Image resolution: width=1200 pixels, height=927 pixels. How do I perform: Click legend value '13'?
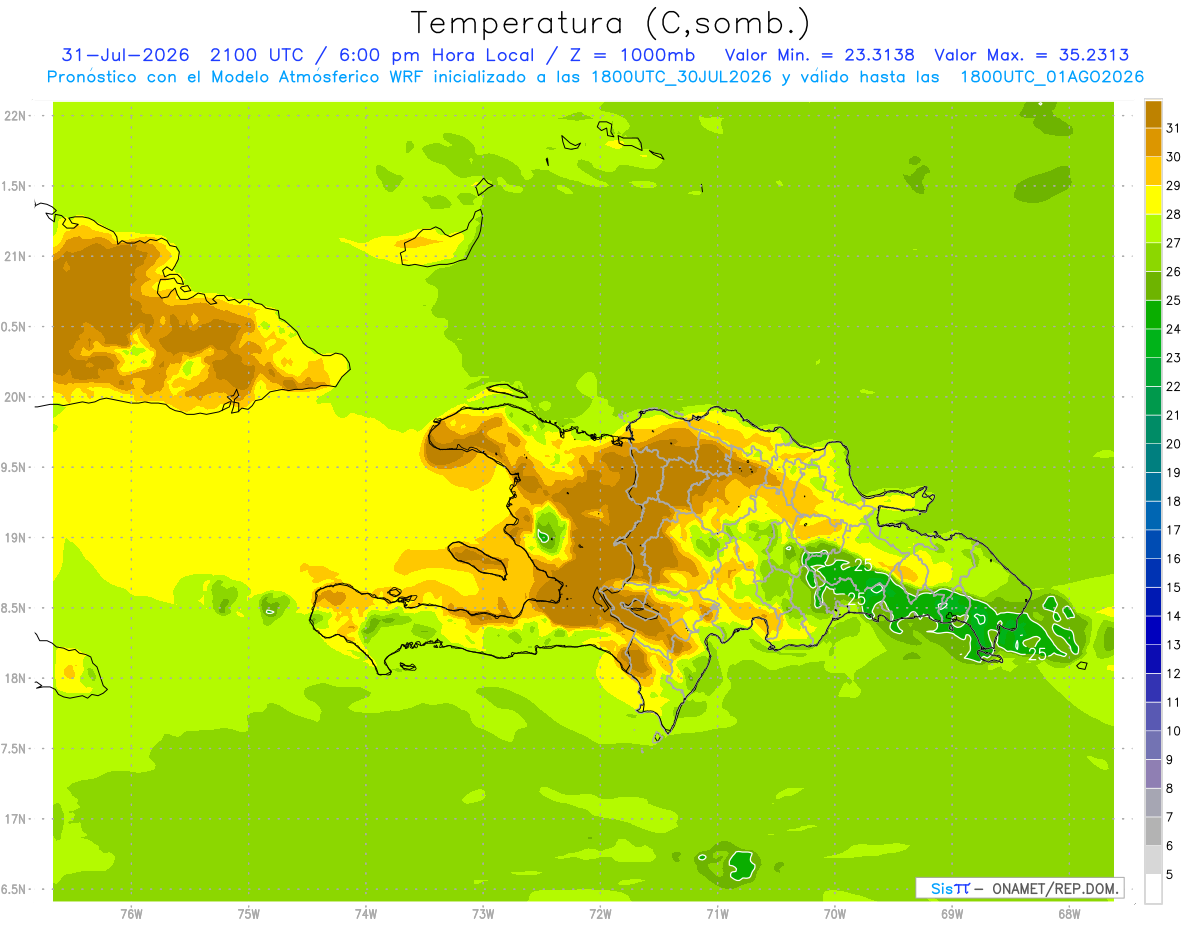pos(1174,645)
